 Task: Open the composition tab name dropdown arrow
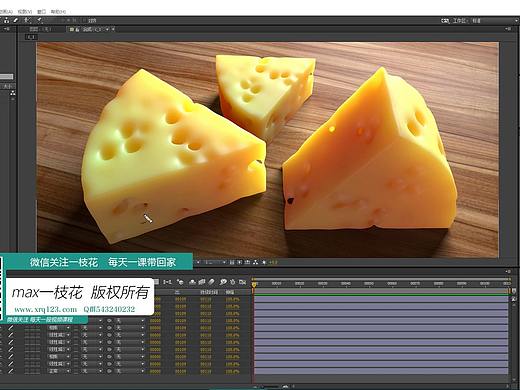tap(107, 29)
